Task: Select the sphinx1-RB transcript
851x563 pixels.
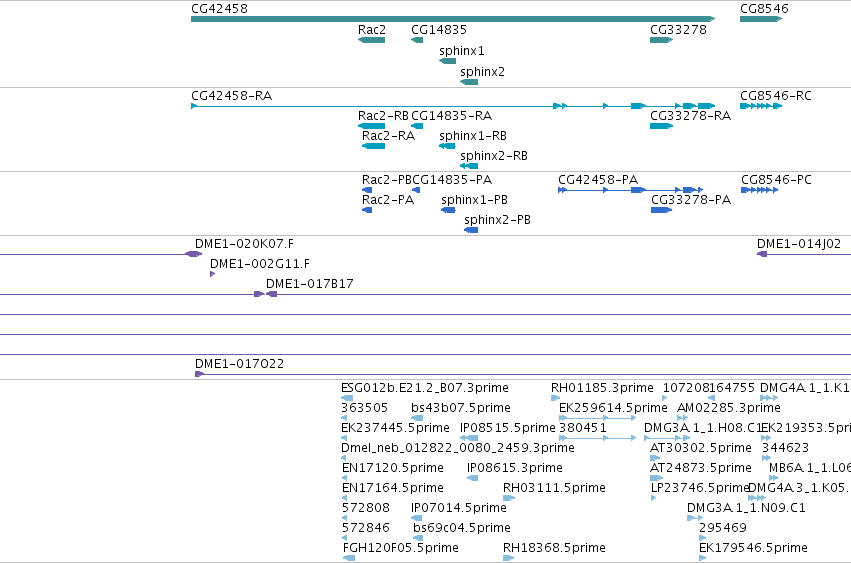Action: 447,146
